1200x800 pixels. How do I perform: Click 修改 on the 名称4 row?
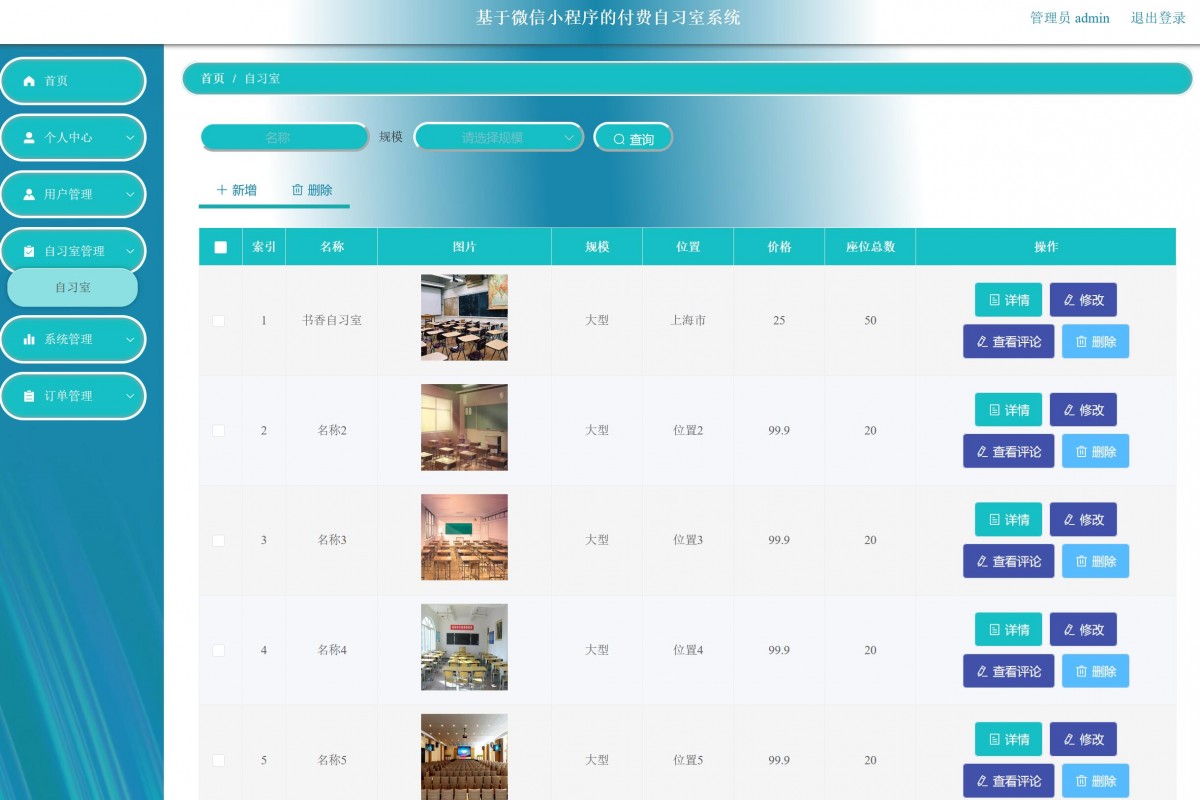click(1083, 629)
